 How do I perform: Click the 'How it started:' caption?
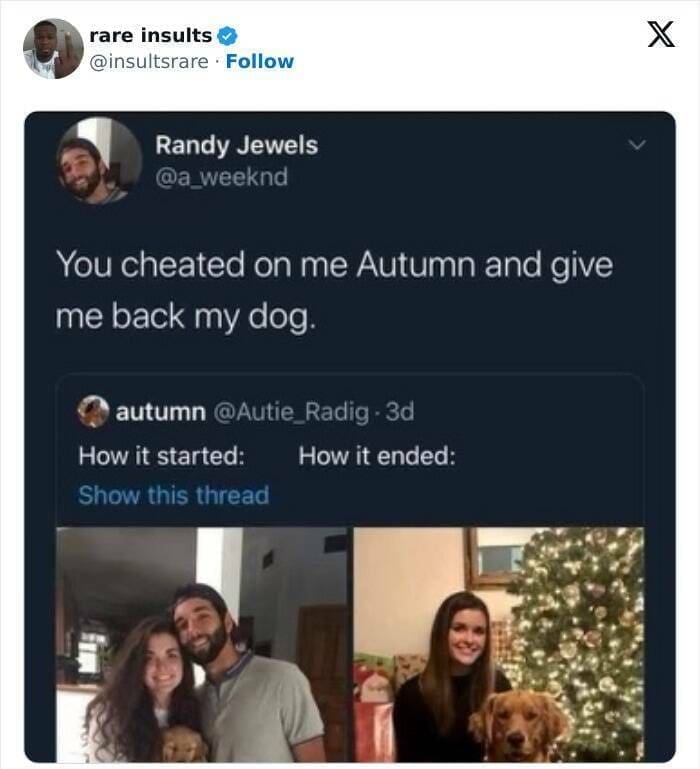tap(162, 455)
